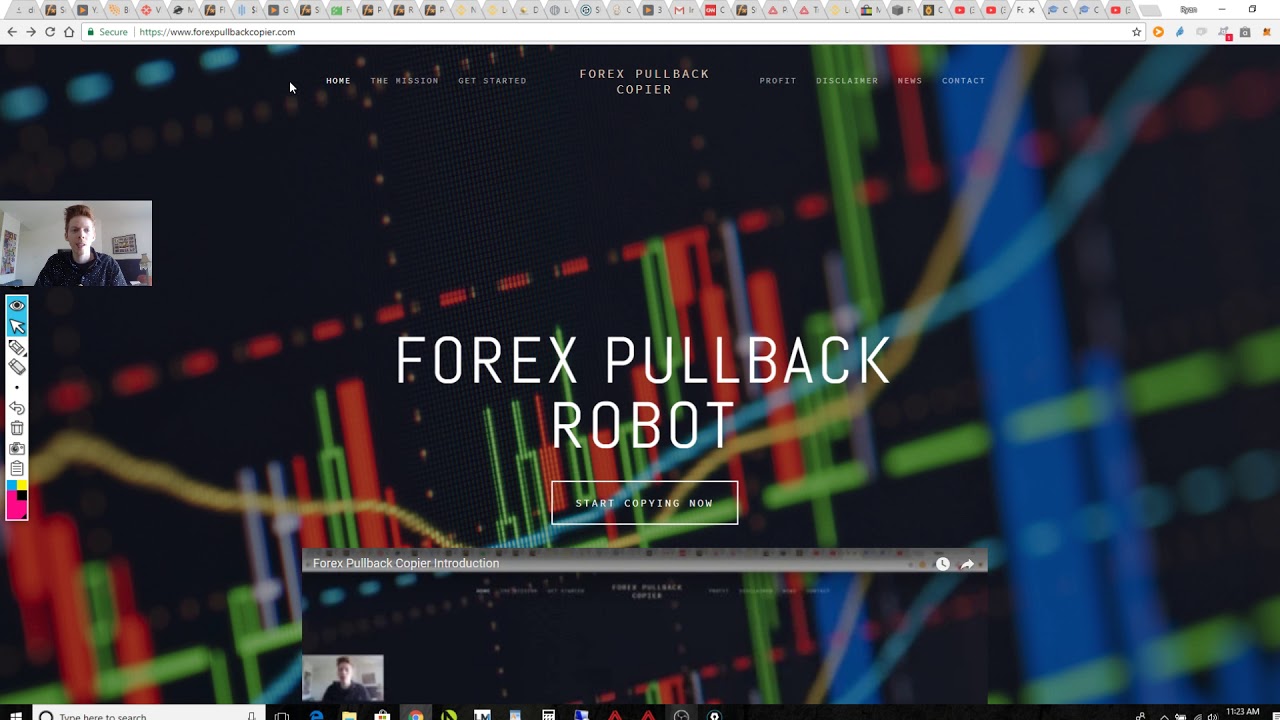Click the blue feather extension icon
The image size is (1280, 720).
click(1180, 32)
